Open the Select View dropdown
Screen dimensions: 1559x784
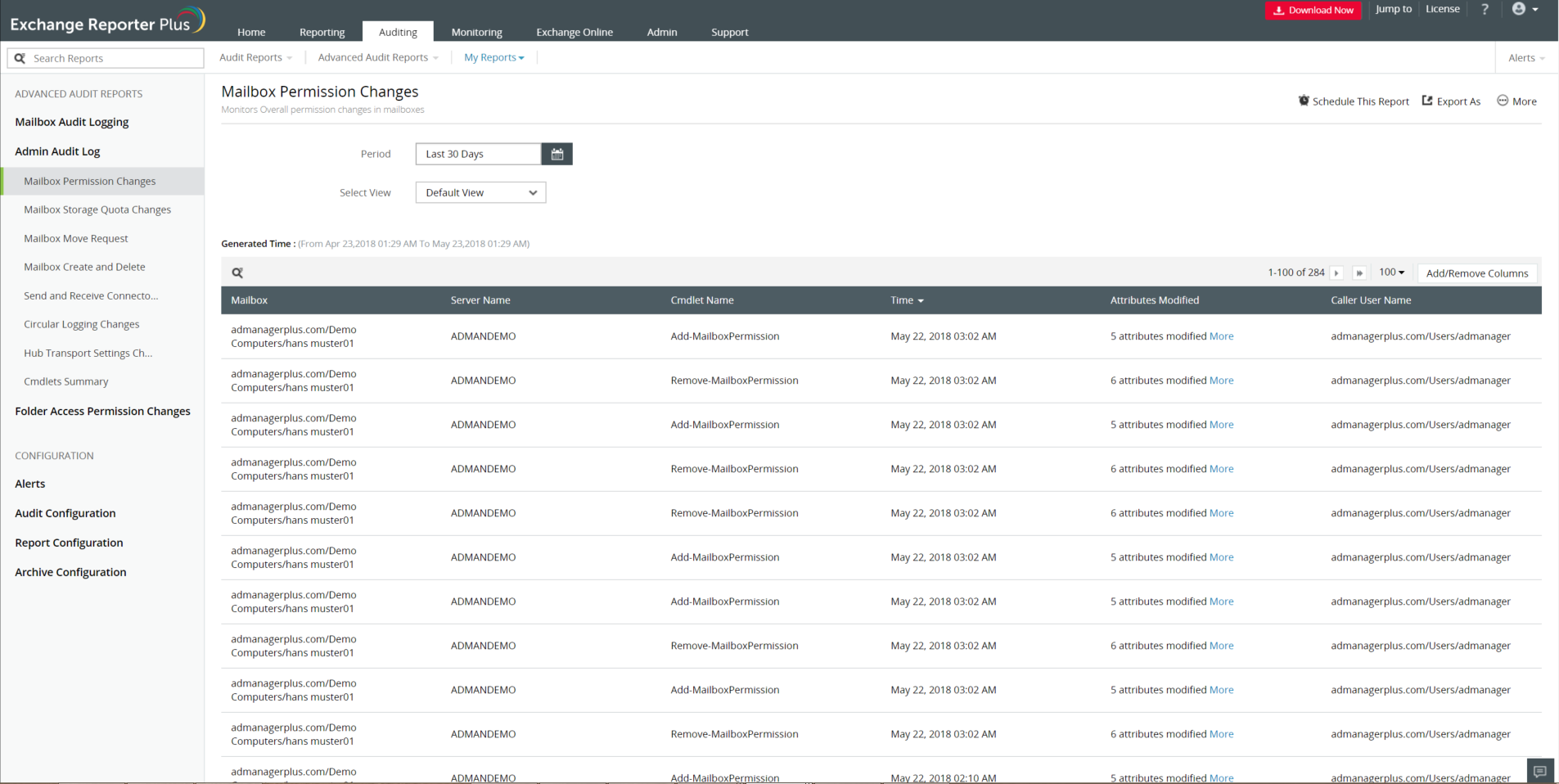480,193
